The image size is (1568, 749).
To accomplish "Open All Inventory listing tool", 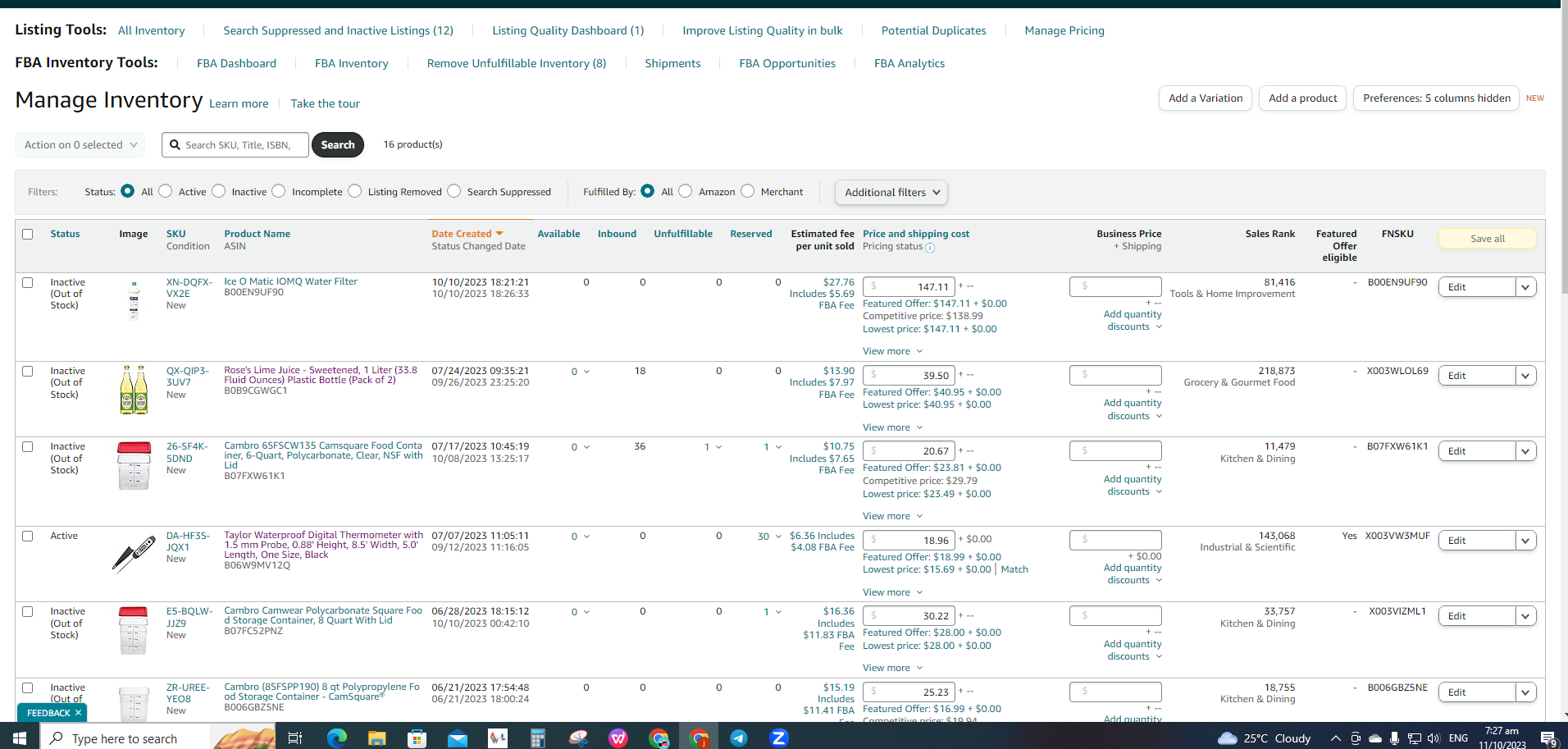I will [152, 31].
